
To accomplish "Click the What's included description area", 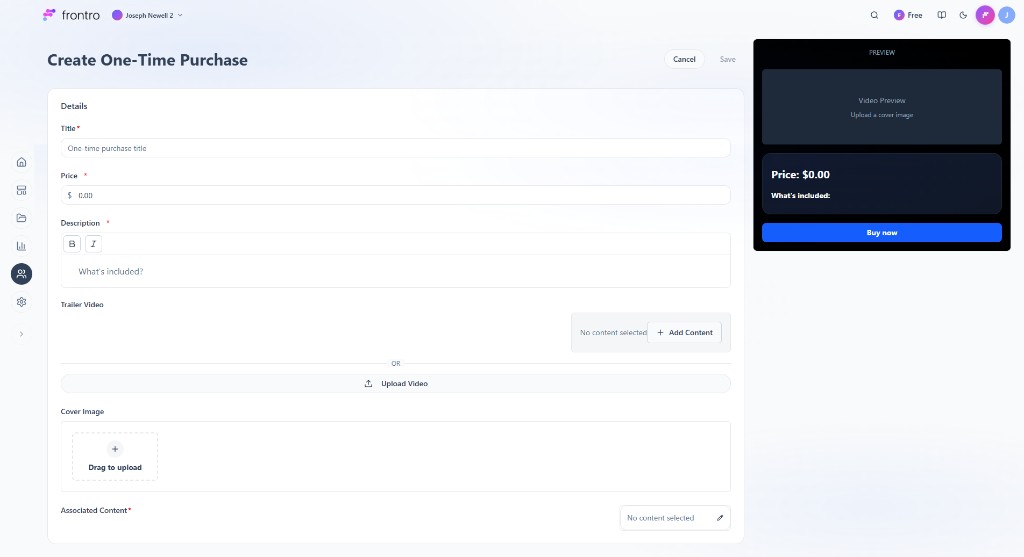I will coord(395,271).
